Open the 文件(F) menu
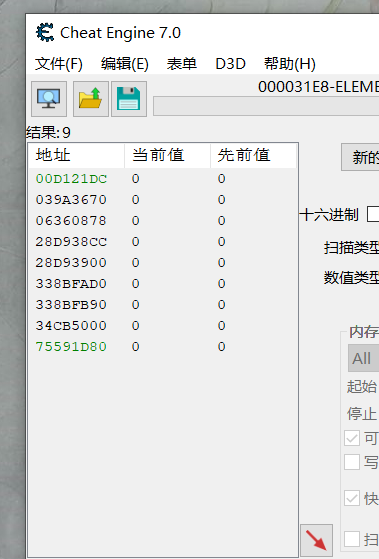379x559 pixels. [x=59, y=64]
